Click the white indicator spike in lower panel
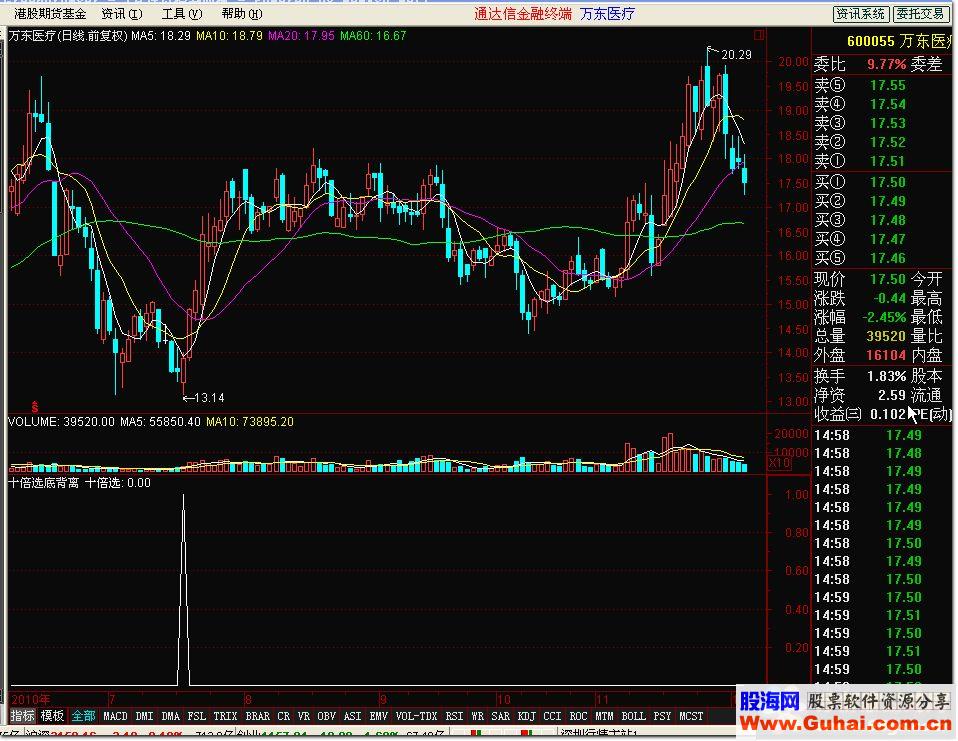The height and width of the screenshot is (741, 958). click(183, 590)
